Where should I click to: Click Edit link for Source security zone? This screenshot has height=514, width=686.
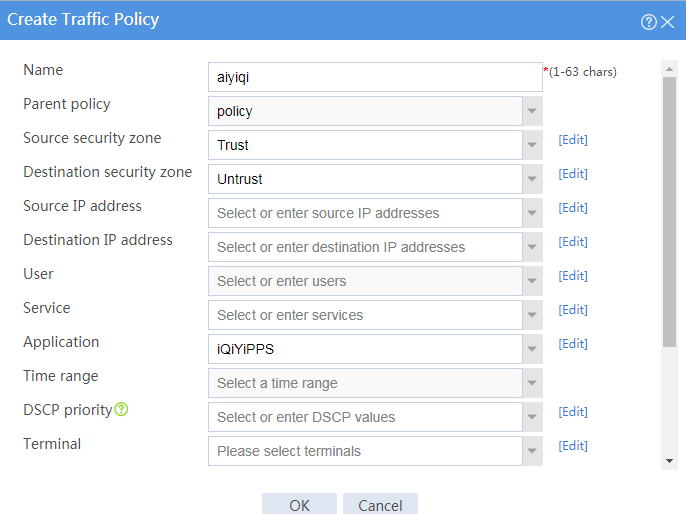click(x=573, y=140)
